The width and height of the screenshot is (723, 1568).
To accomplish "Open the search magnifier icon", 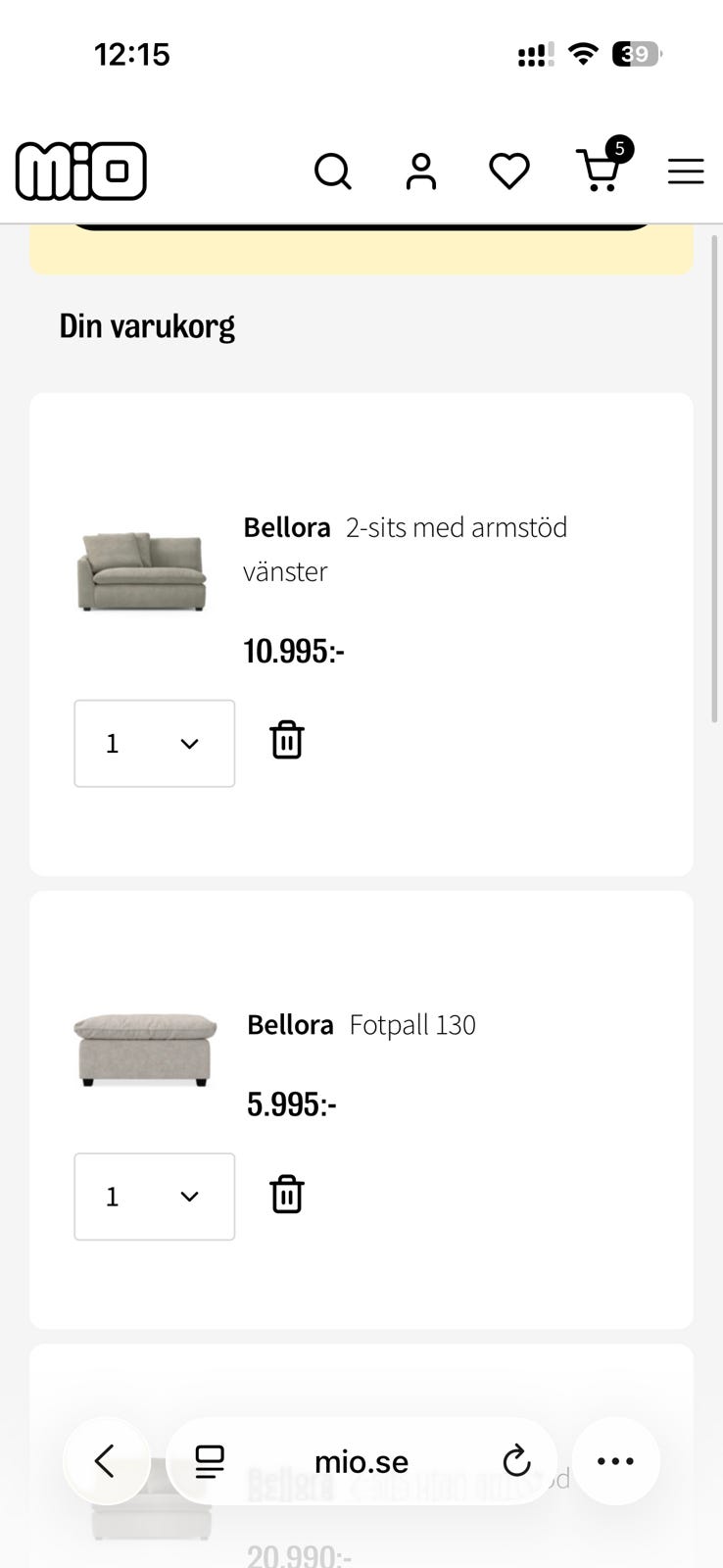I will pos(333,171).
